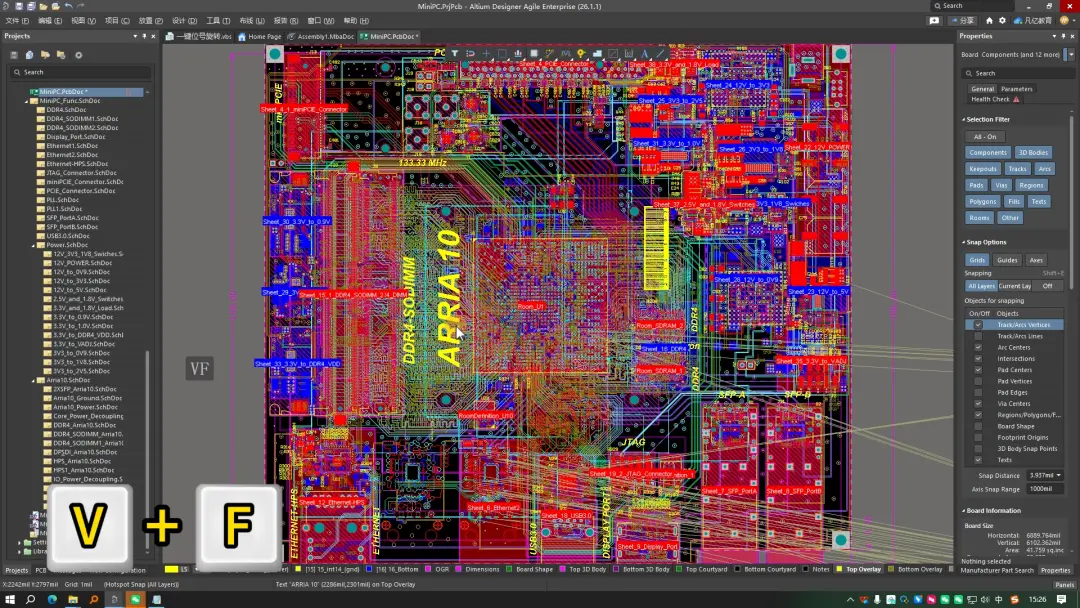Collapse the Arria10.SchDoc tree node
The width and height of the screenshot is (1080, 608).
pos(33,380)
